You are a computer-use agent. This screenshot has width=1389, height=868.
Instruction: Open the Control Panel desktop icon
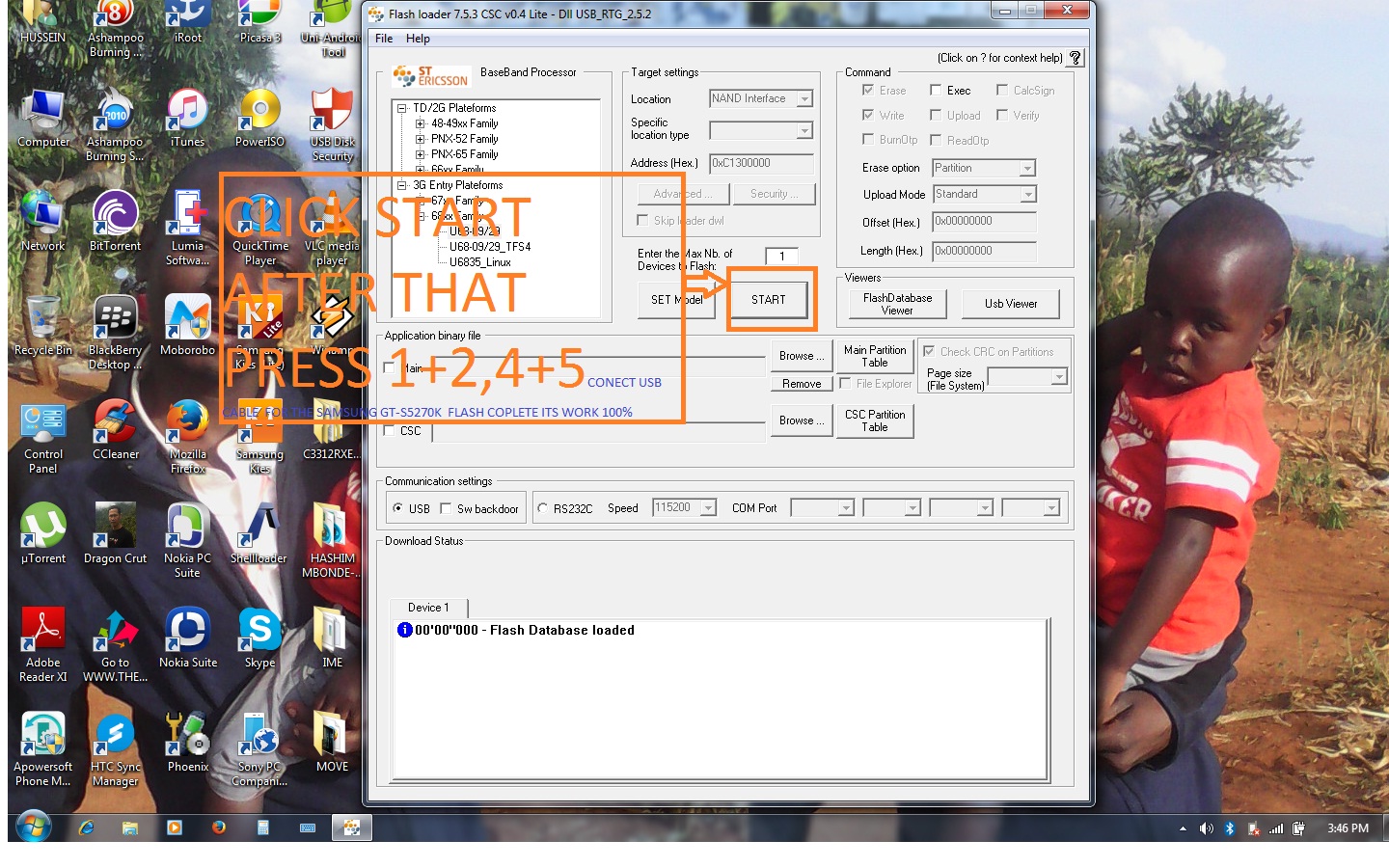pyautogui.click(x=43, y=436)
